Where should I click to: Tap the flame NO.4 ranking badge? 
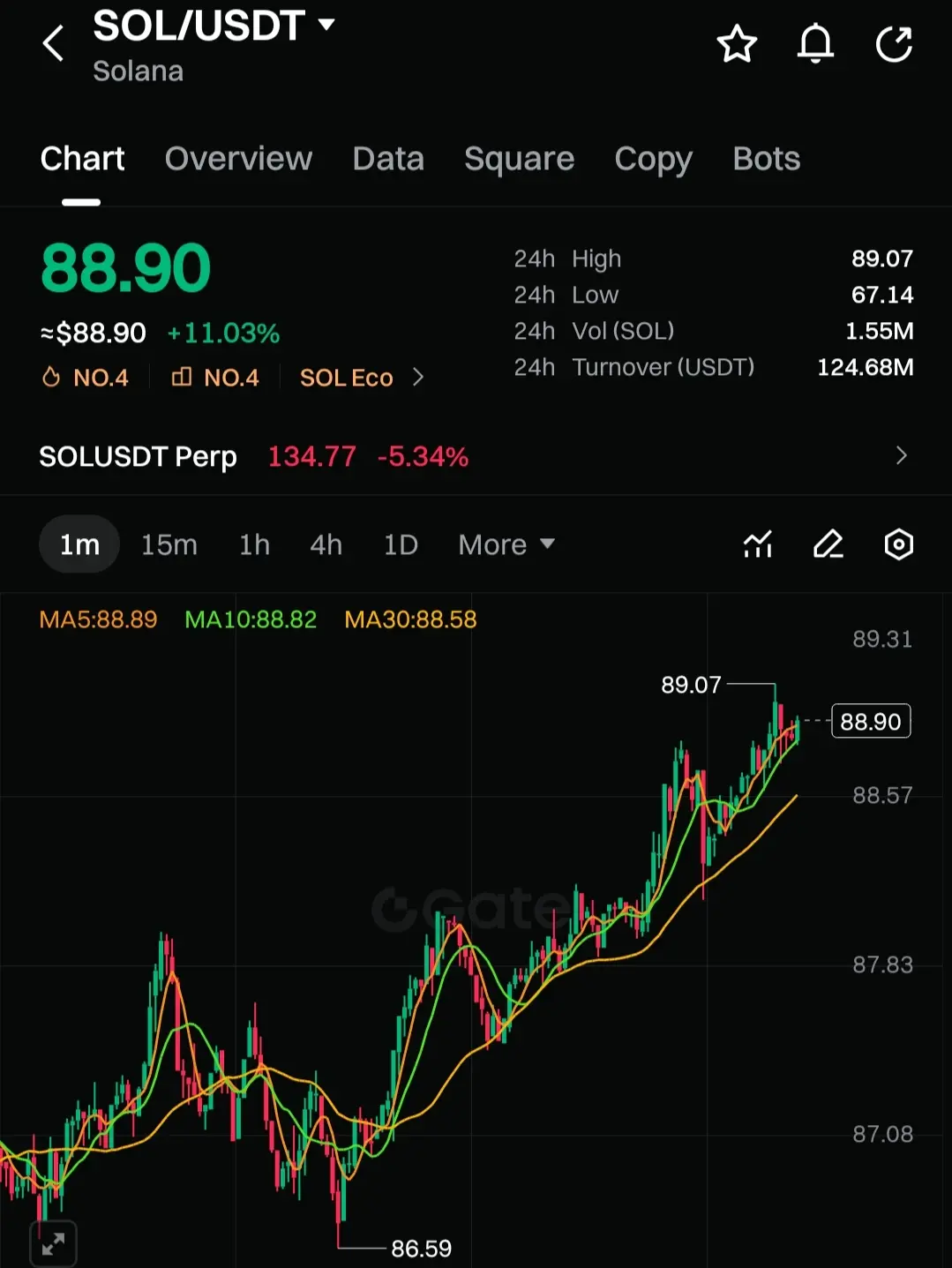85,378
